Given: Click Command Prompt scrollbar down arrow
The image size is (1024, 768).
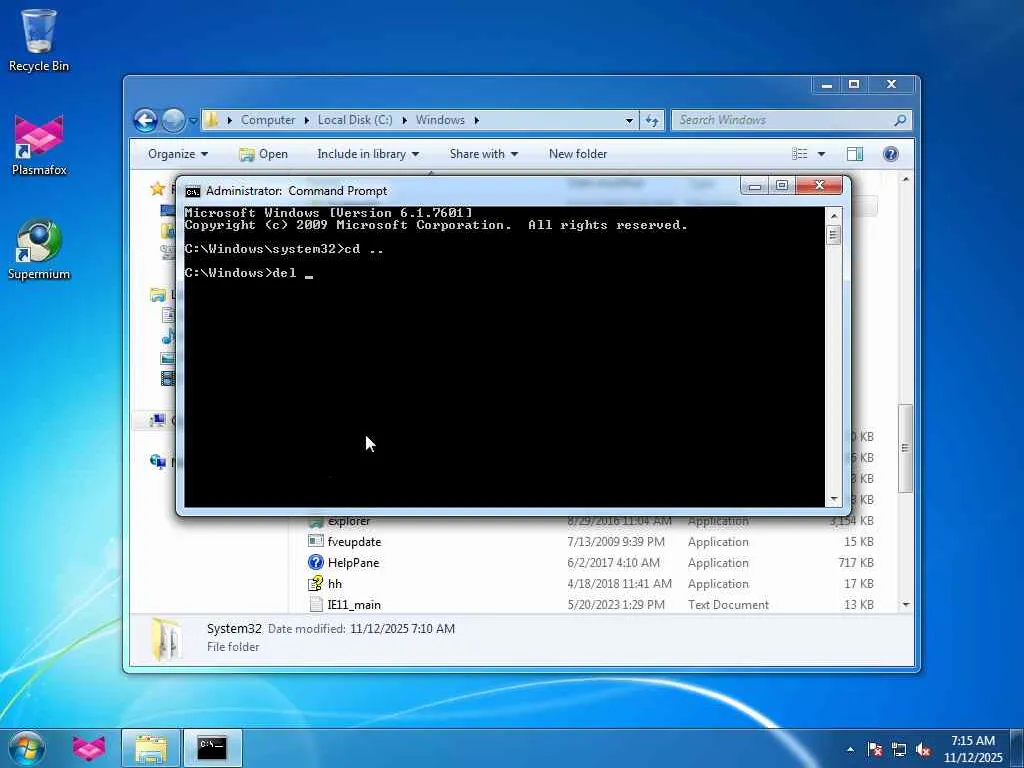Looking at the screenshot, I should pos(833,499).
